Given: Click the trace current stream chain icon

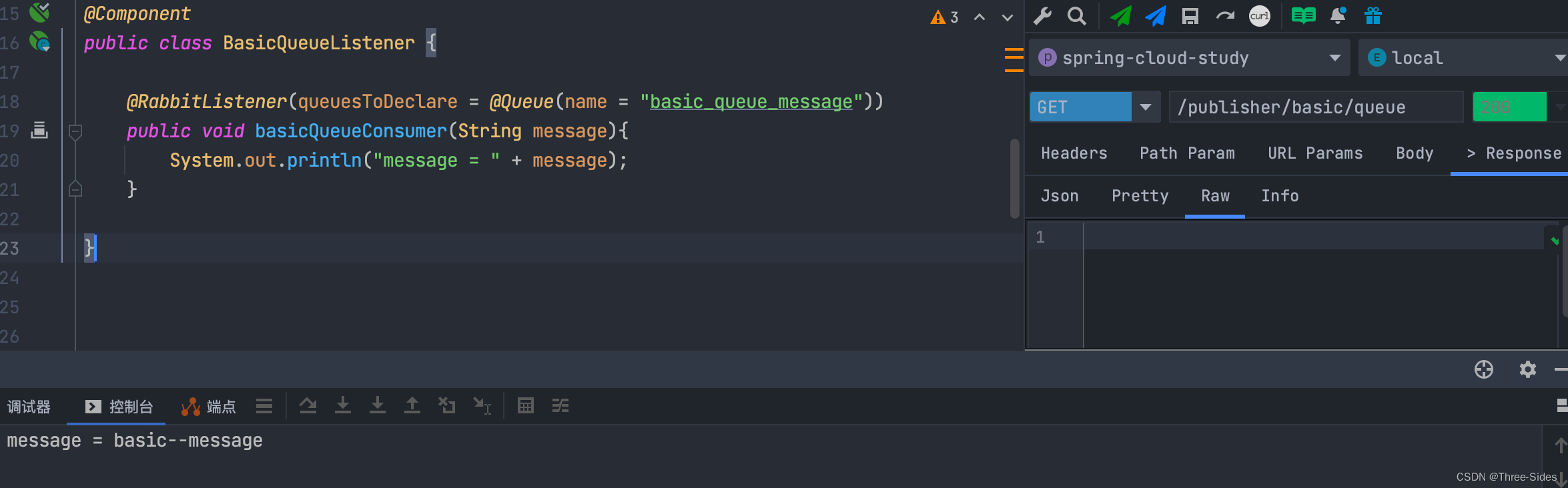Looking at the screenshot, I should coord(560,405).
